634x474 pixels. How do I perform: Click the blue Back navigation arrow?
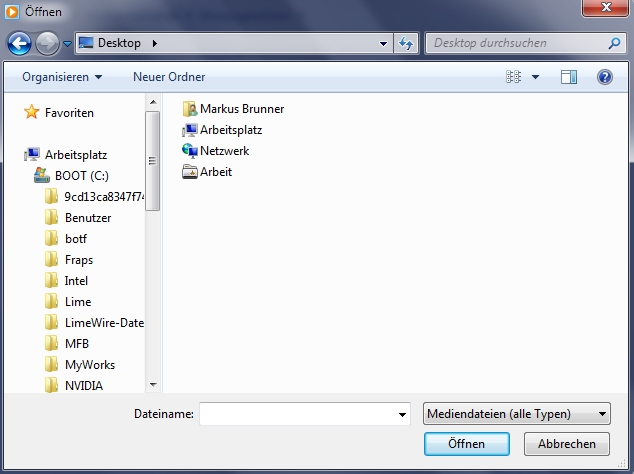20,44
